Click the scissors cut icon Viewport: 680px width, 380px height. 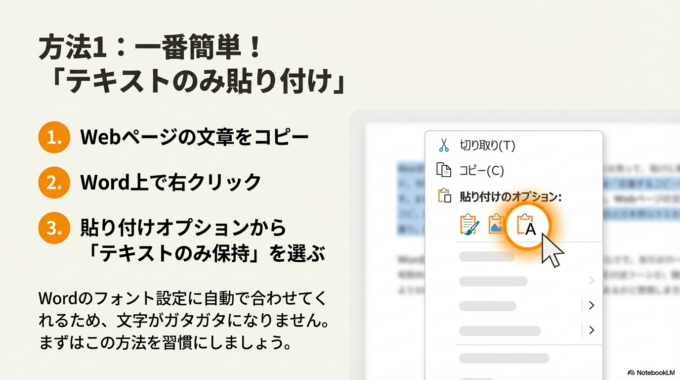coord(443,145)
